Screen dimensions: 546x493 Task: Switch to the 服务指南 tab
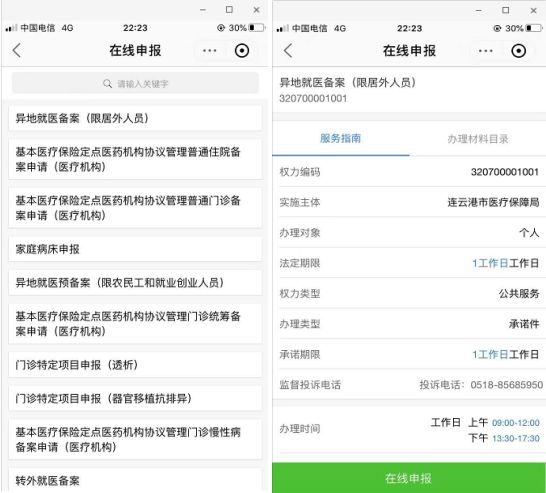pos(340,139)
